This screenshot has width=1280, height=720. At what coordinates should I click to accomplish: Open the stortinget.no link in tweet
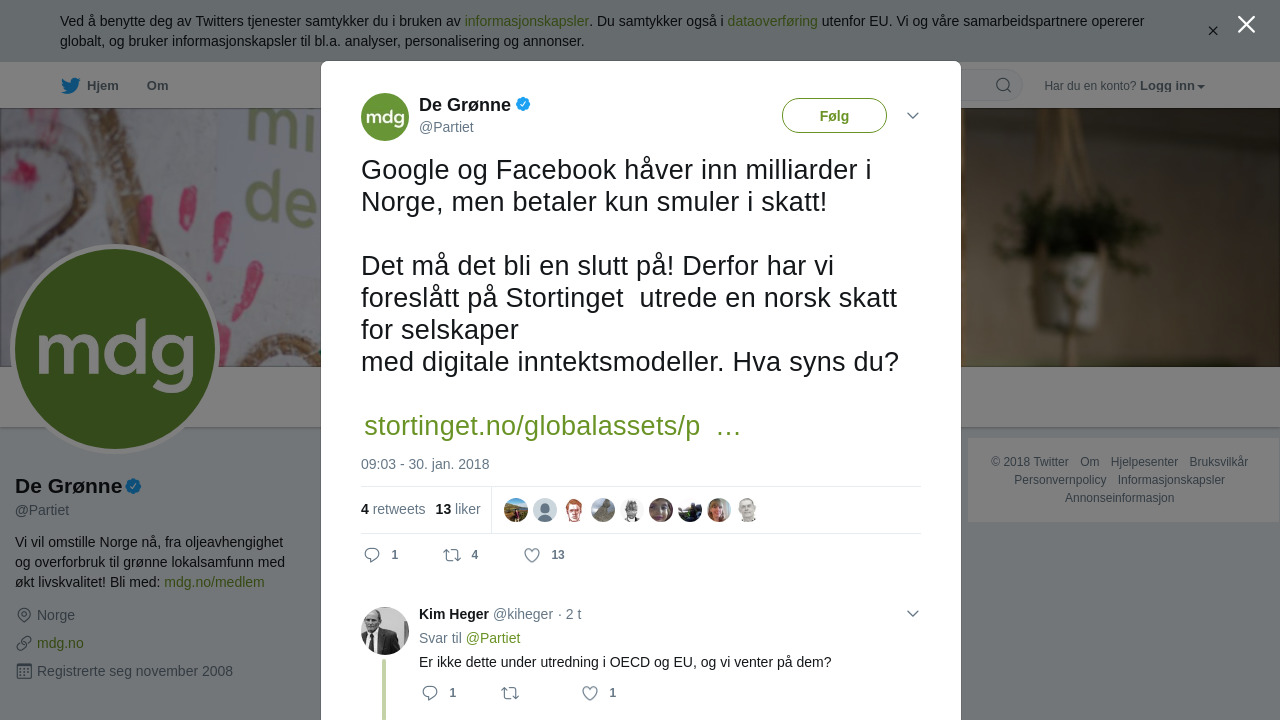[x=552, y=426]
